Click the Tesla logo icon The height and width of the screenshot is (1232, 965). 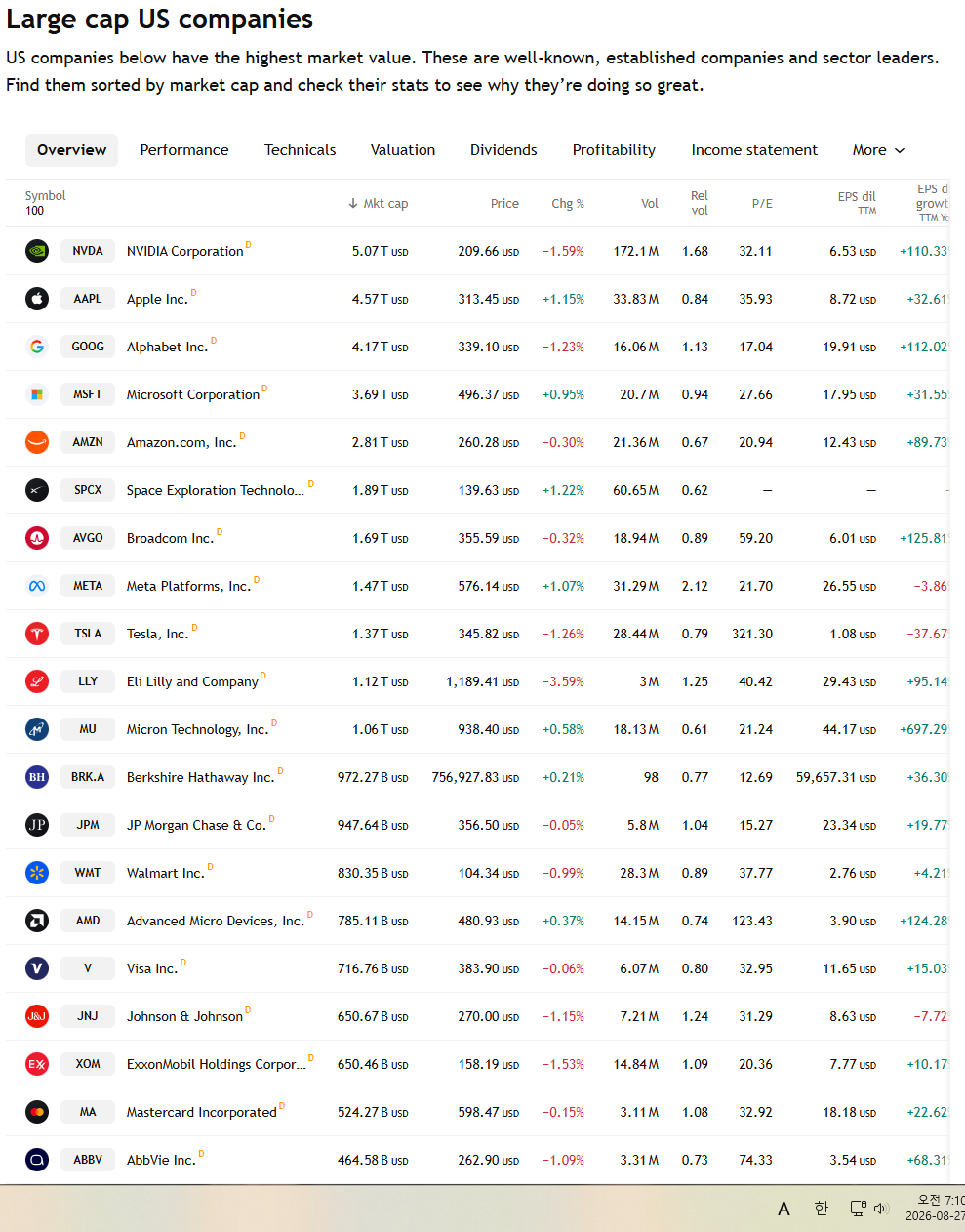pos(37,634)
